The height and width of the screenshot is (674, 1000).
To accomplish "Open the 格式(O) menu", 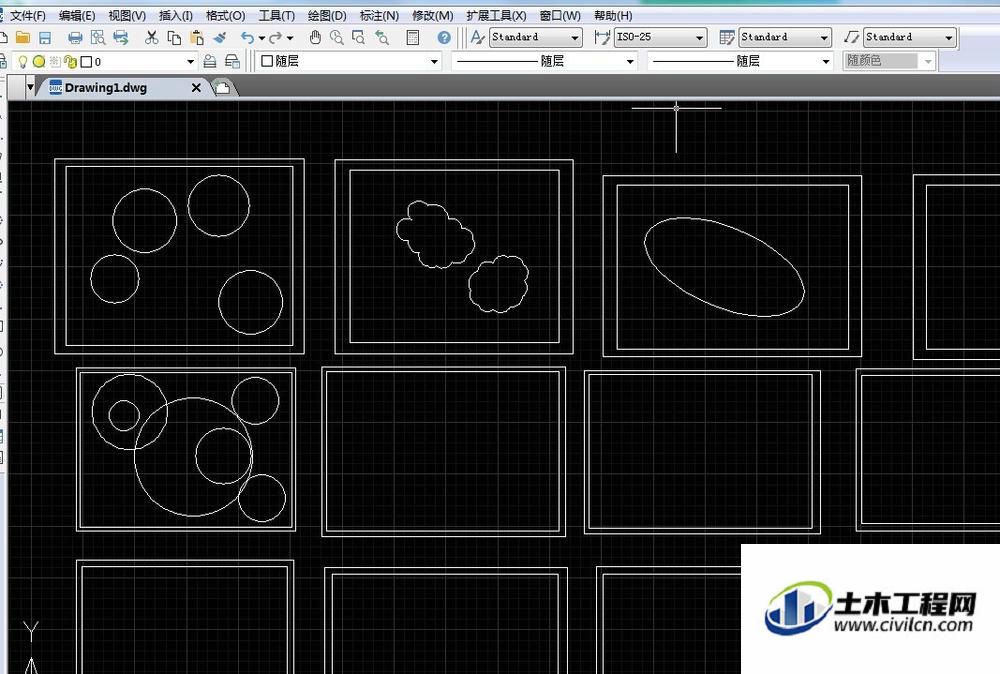I will click(225, 15).
